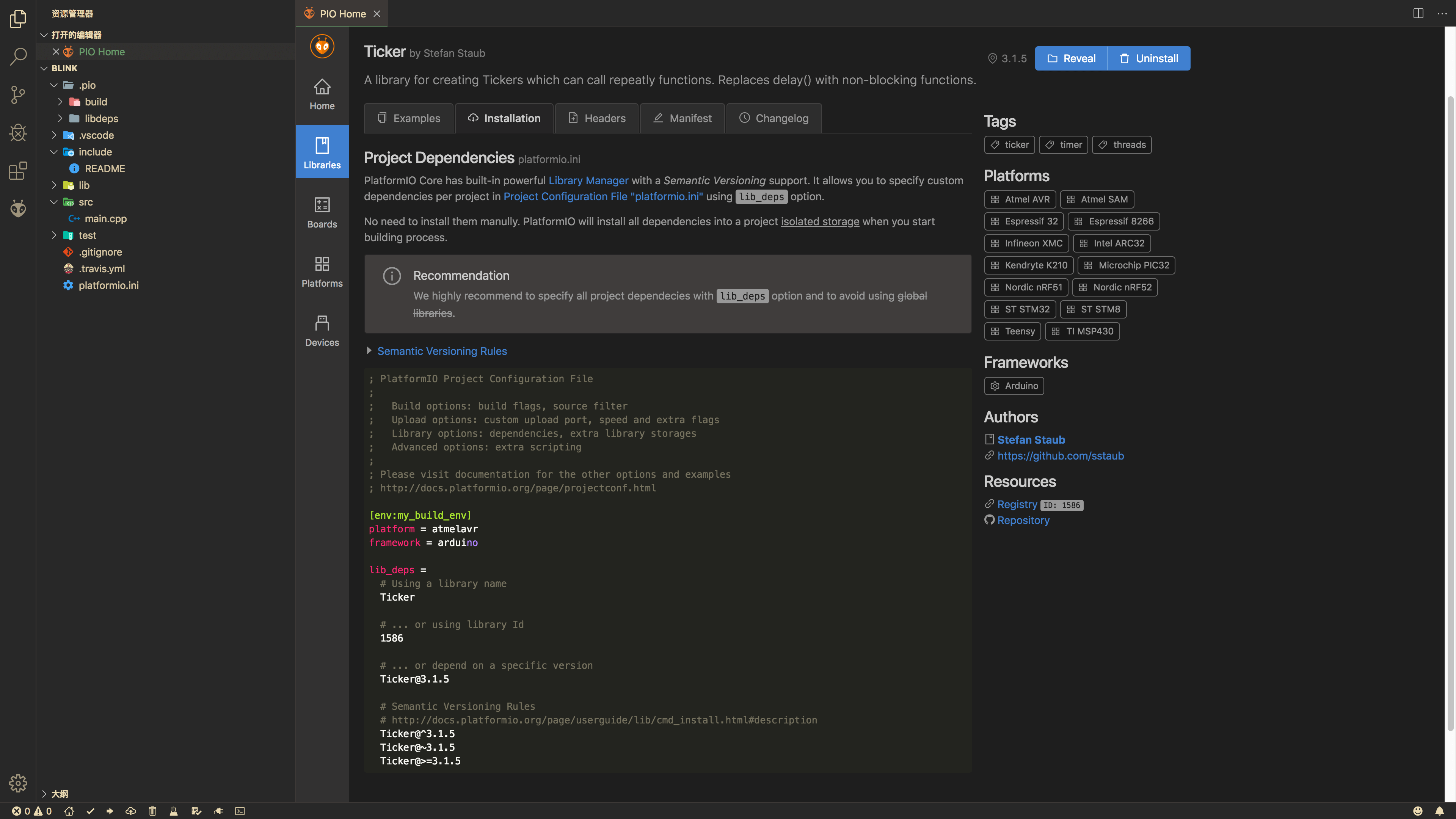Select the threads tag
The image size is (1456, 819).
pos(1122,145)
